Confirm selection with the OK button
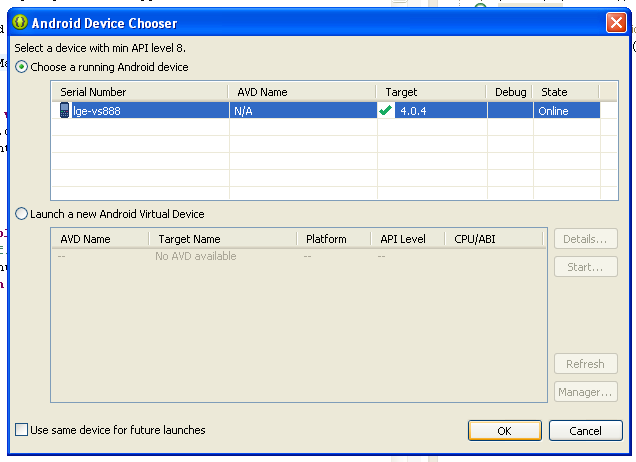Screen dimensions: 636x462 pos(505,430)
